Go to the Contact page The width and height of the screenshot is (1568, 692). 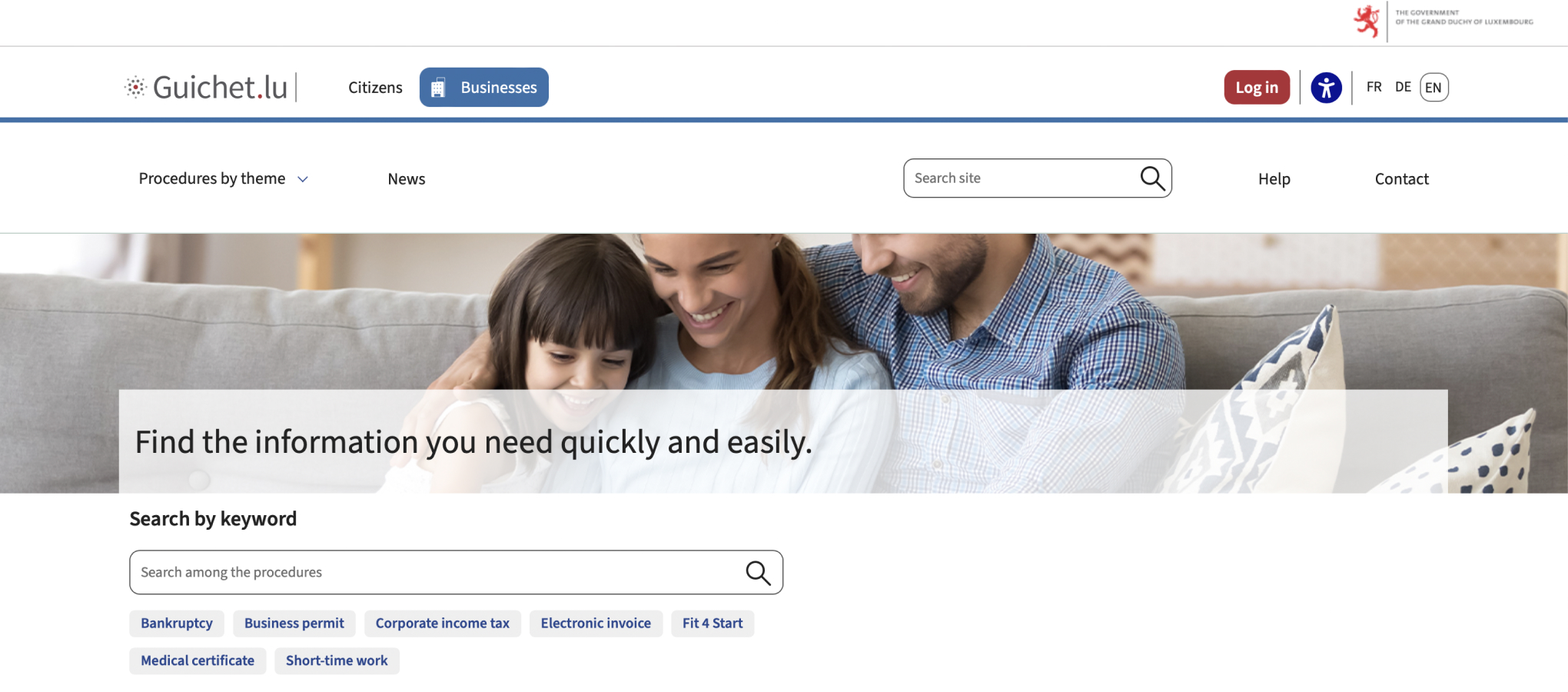[x=1402, y=179]
